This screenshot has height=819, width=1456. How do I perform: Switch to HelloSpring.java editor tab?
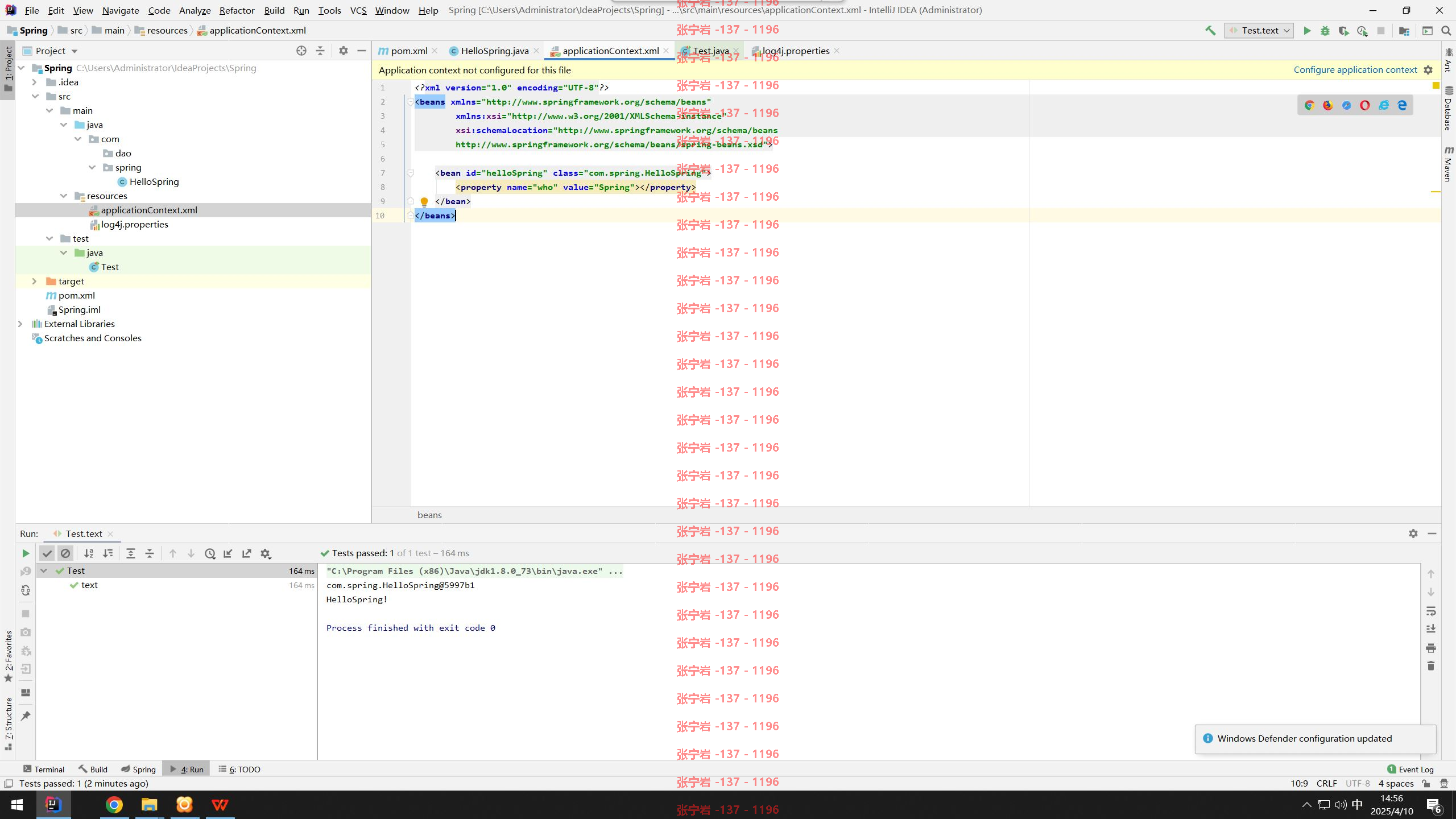tap(494, 51)
